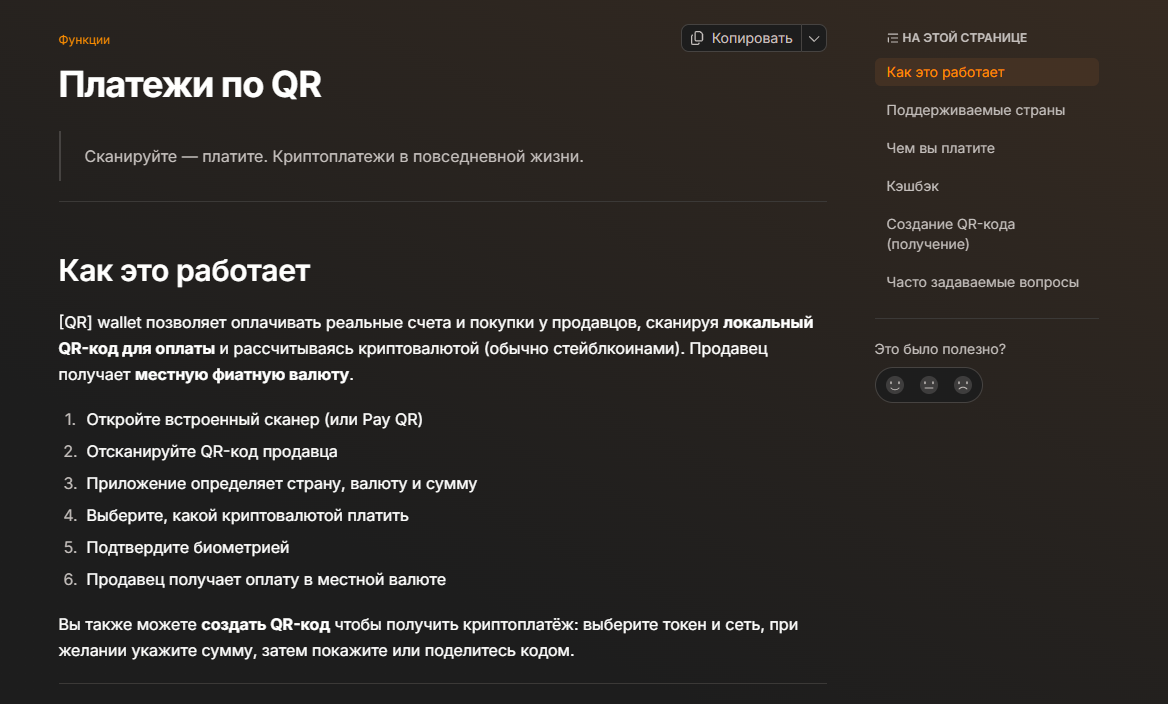Rate page with happy smiley face

(895, 385)
